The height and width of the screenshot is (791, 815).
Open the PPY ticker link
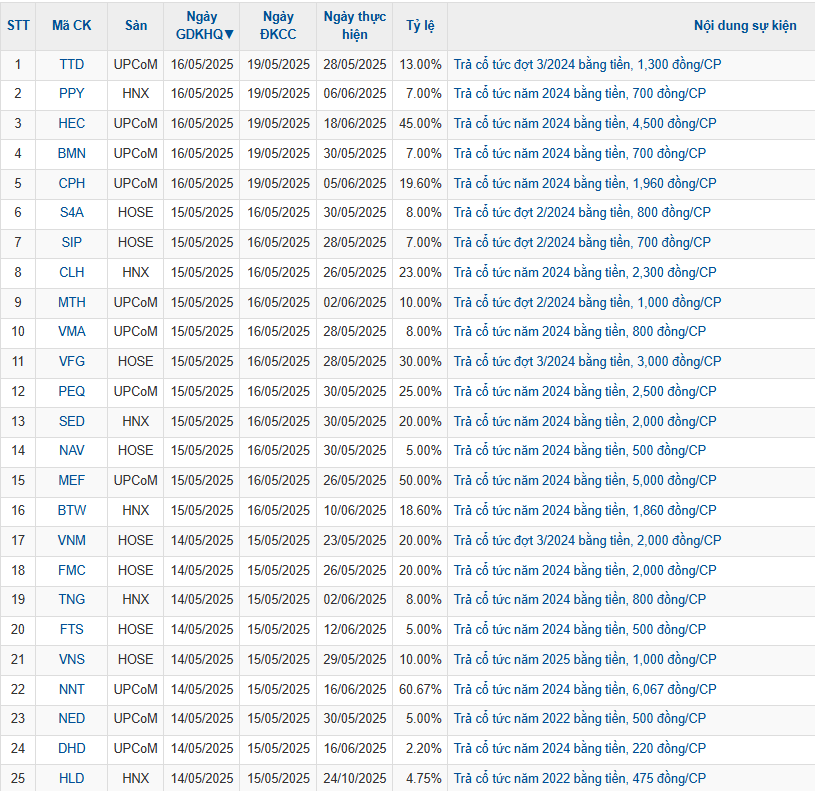(71, 94)
